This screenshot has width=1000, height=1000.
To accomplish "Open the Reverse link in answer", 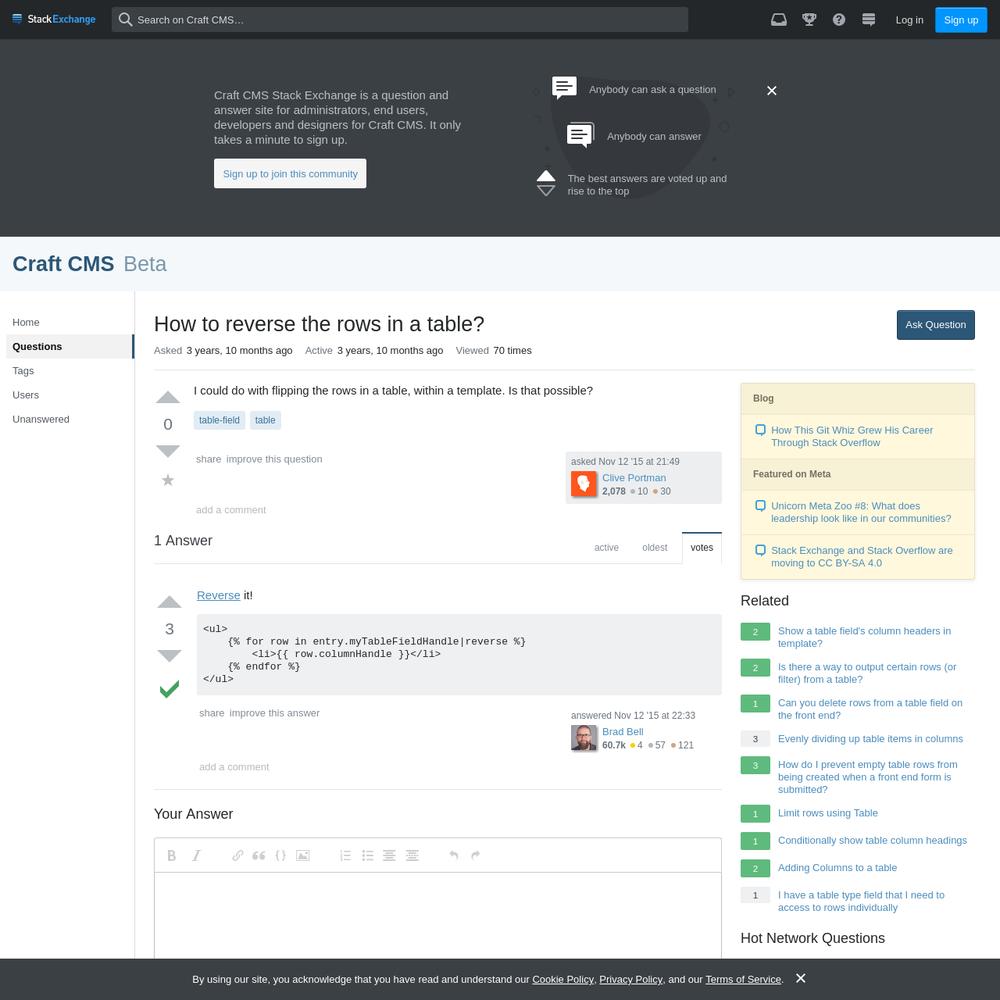I will pos(218,596).
